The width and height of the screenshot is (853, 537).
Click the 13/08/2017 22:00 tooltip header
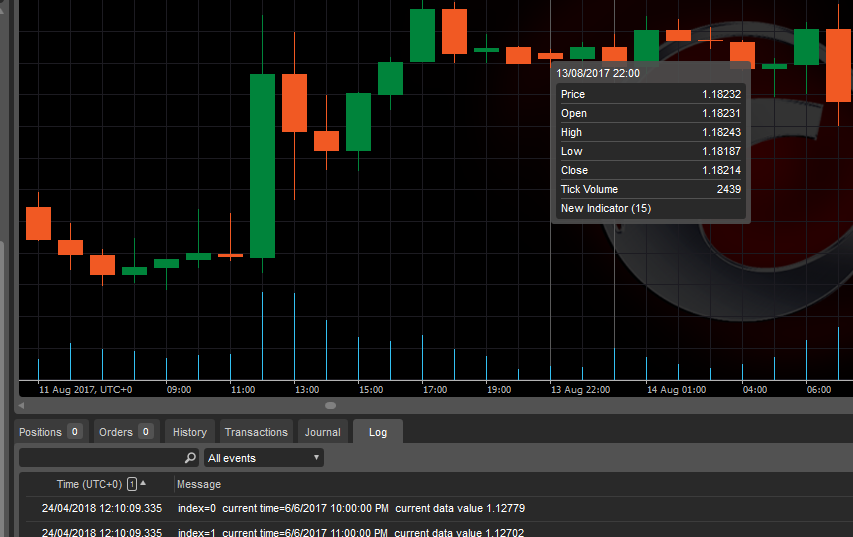coord(598,73)
